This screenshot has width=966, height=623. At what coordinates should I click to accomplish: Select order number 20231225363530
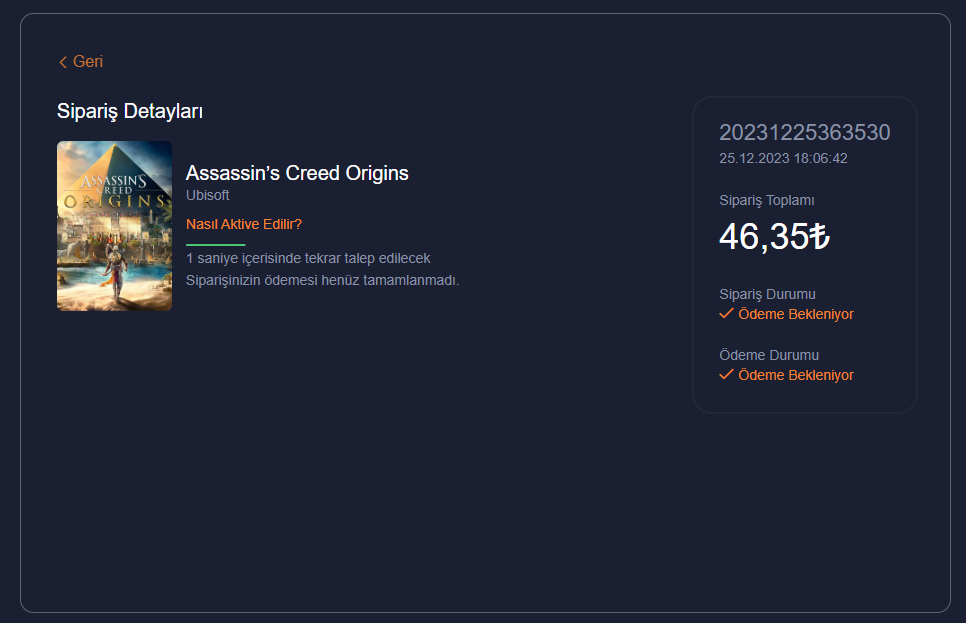pos(805,132)
